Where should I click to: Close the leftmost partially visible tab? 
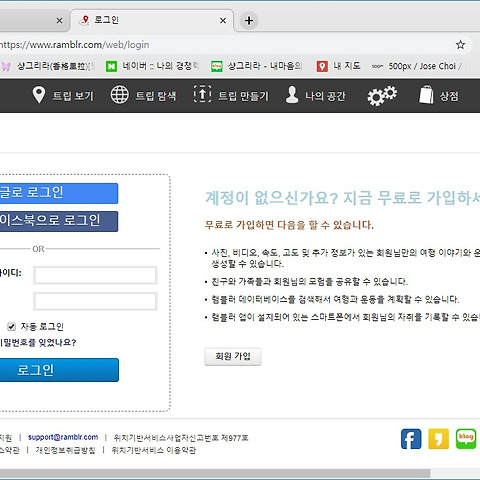point(59,21)
